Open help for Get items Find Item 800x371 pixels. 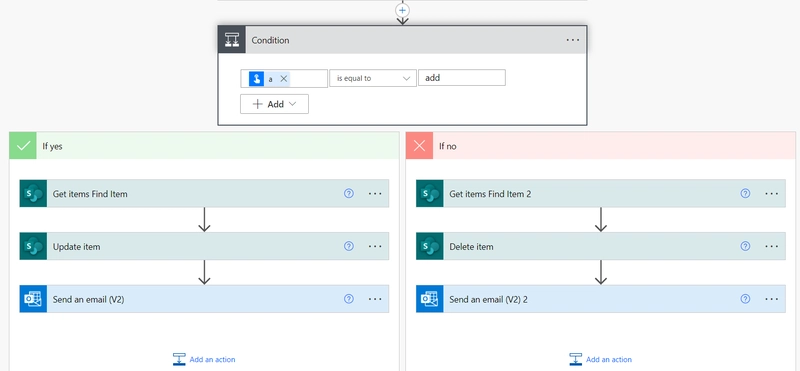(x=348, y=193)
